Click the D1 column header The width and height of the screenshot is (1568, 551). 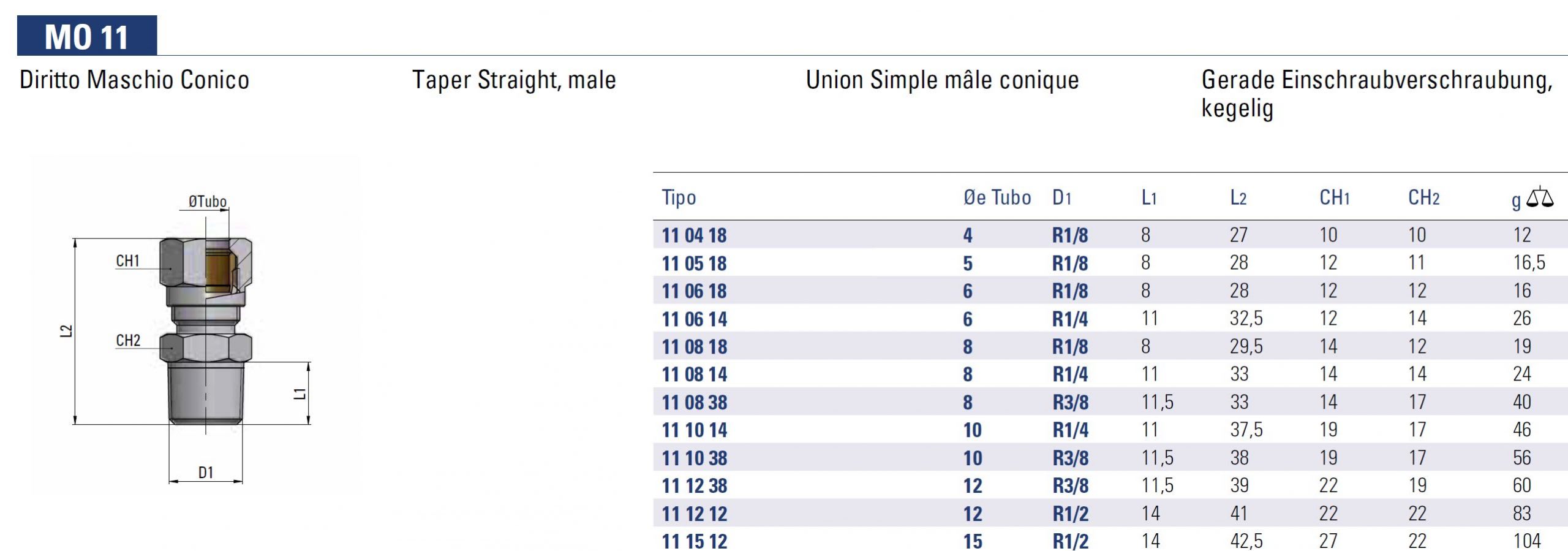click(x=1061, y=197)
